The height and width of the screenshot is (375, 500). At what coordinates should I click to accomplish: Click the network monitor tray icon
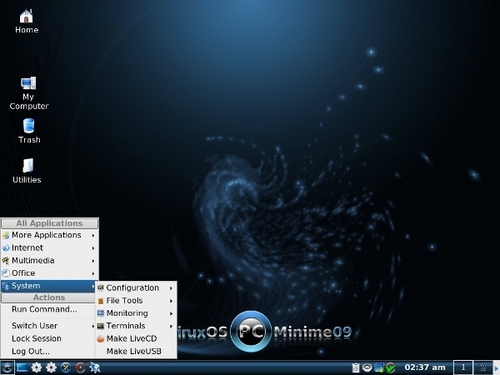click(x=379, y=367)
